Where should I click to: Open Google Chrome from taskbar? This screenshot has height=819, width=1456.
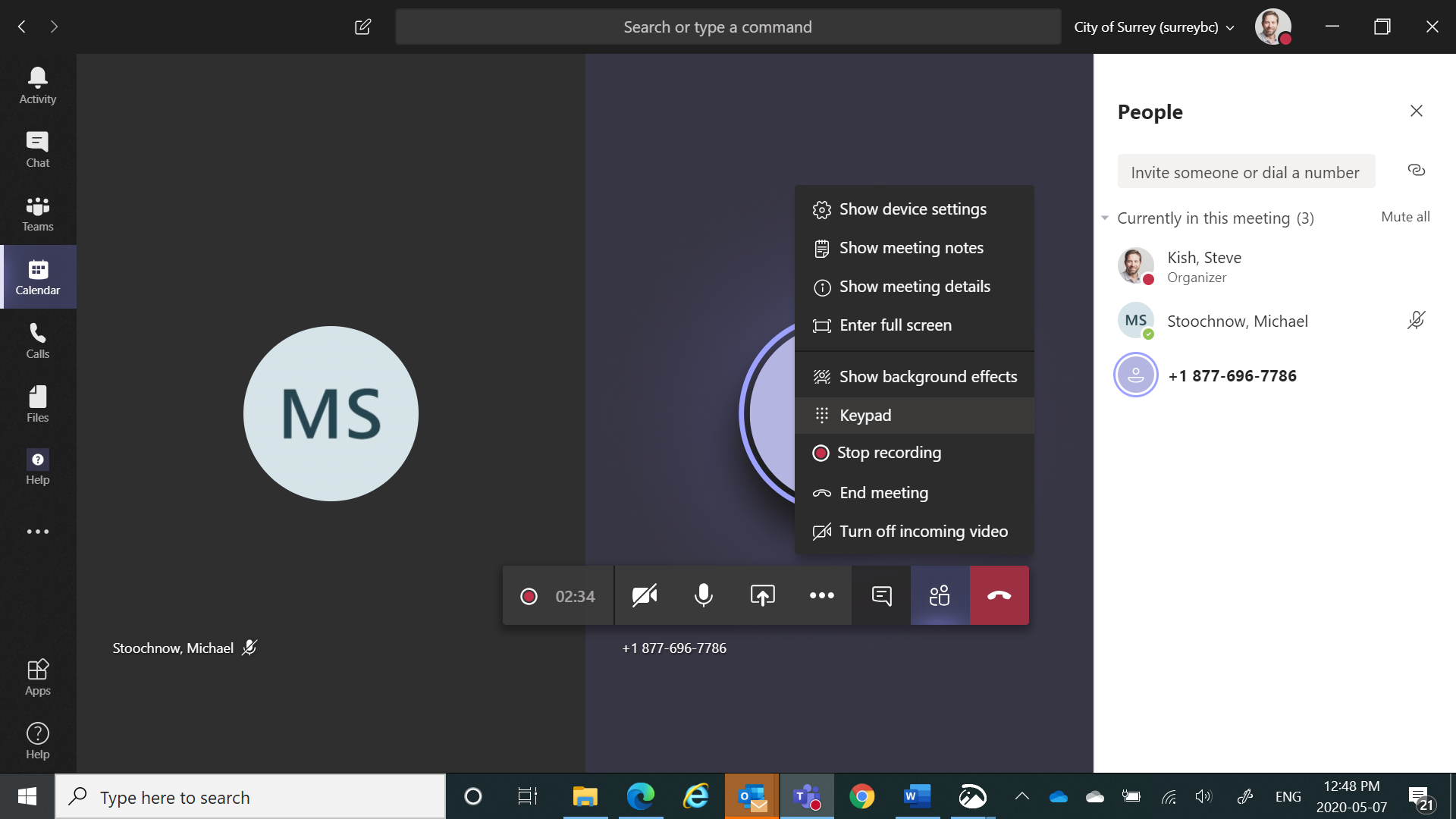coord(861,796)
